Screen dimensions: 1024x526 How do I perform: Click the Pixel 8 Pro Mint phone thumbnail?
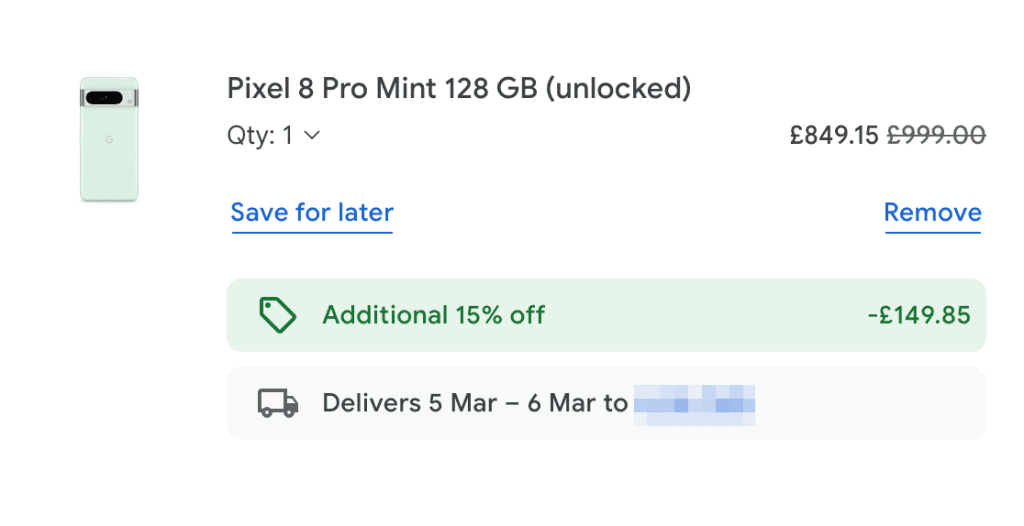109,140
